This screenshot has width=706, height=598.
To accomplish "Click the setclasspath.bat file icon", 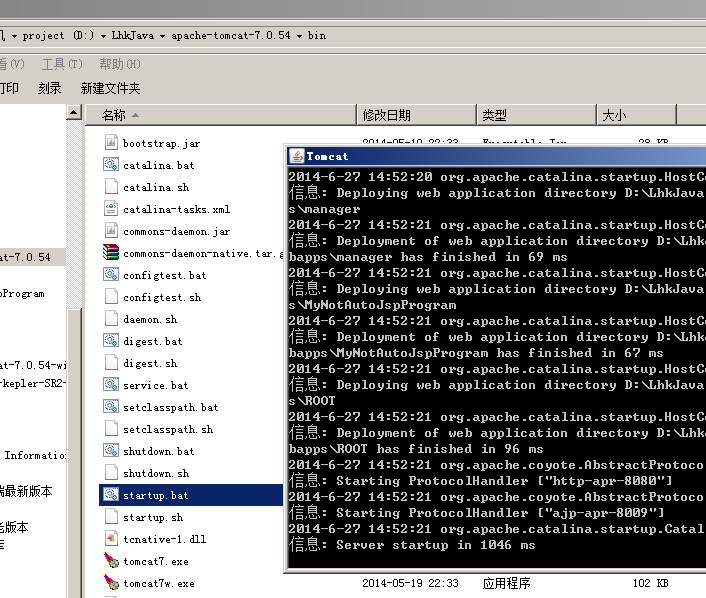I will [x=111, y=407].
